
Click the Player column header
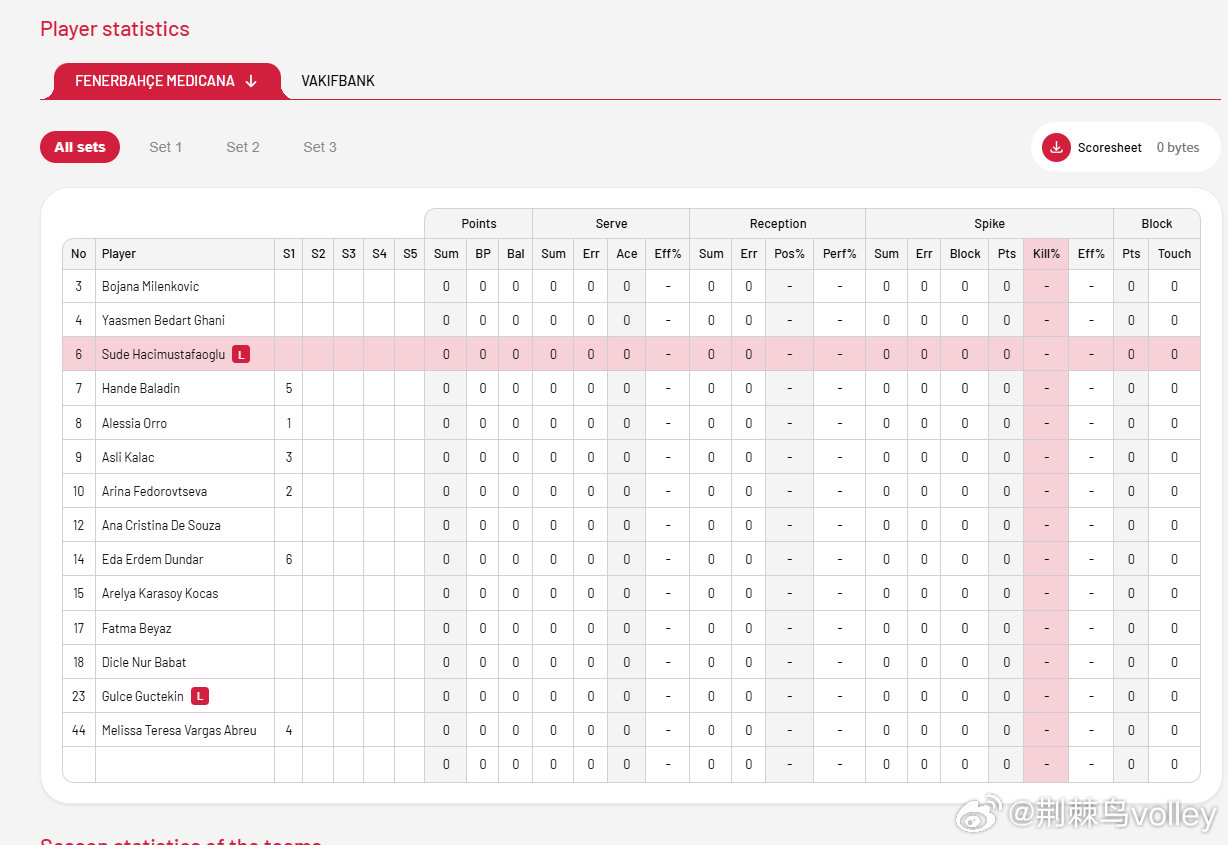click(185, 254)
